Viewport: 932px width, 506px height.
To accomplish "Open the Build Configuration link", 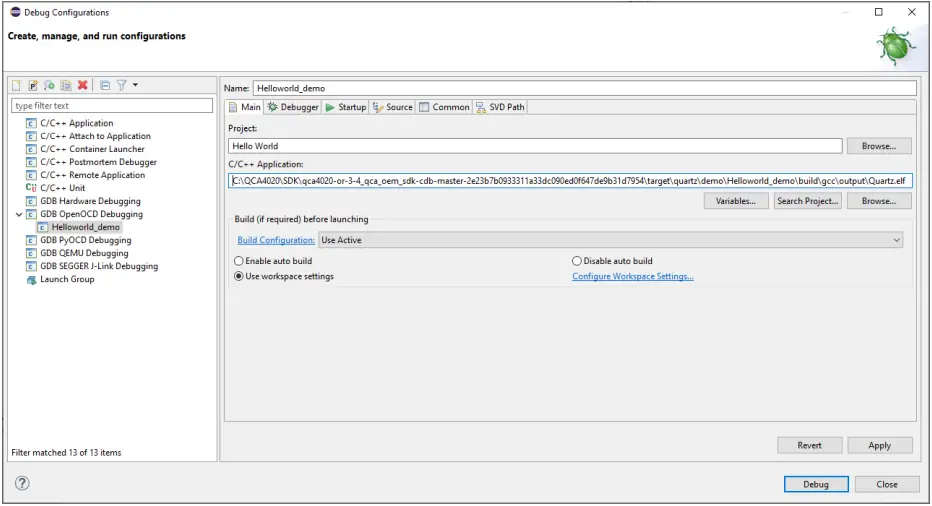I will pyautogui.click(x=276, y=240).
